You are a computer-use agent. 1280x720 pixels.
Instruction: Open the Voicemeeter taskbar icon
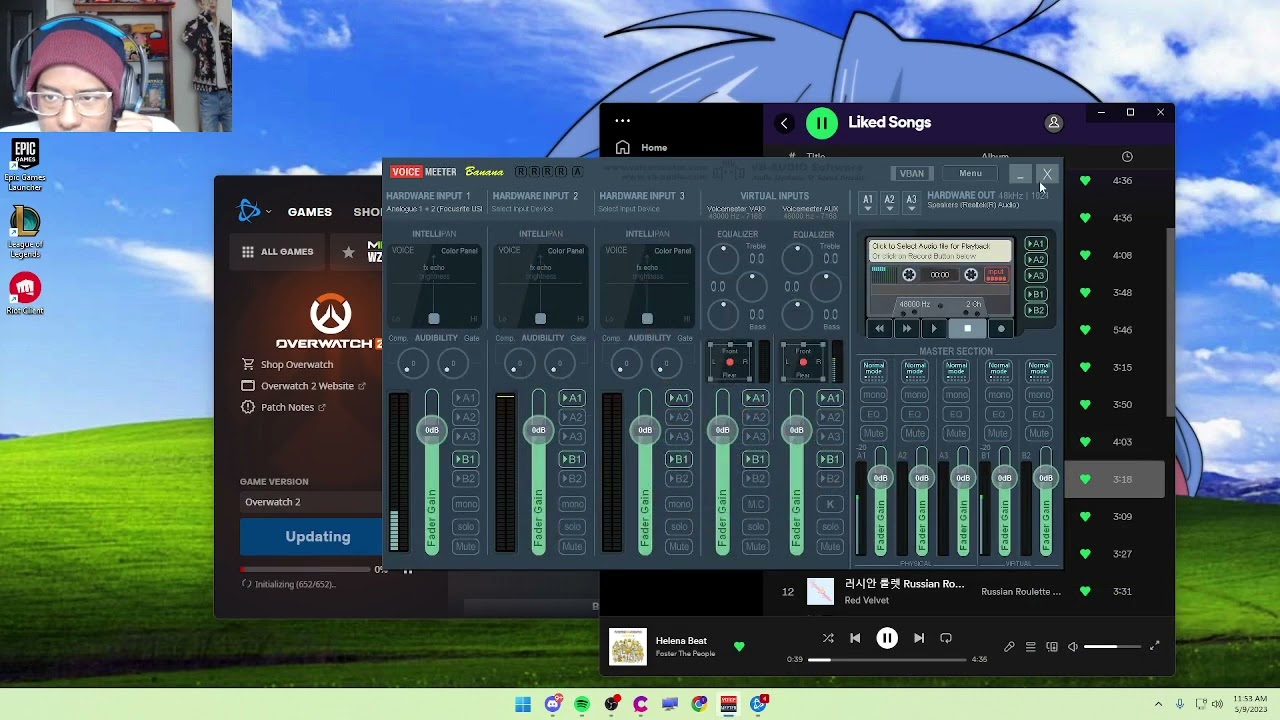pos(729,705)
